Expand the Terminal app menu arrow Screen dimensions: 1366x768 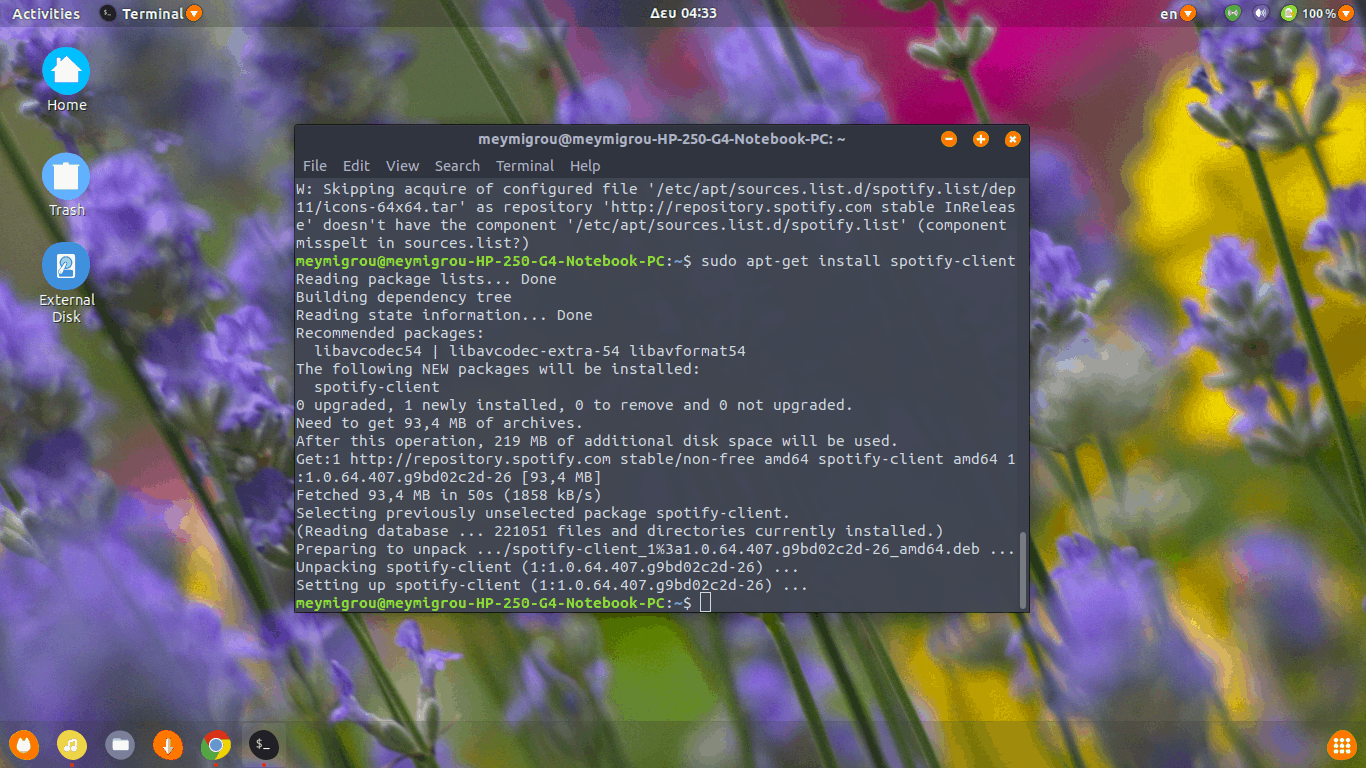(194, 13)
